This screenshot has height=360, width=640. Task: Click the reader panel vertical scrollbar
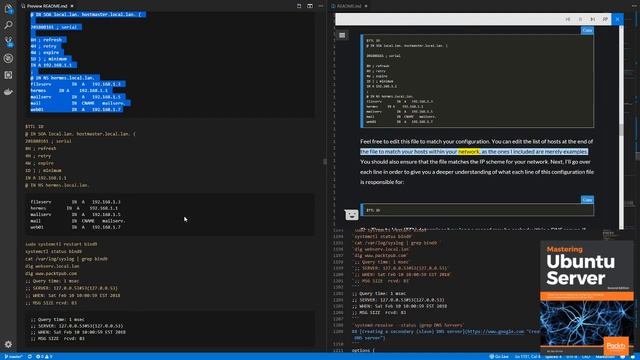point(621,127)
